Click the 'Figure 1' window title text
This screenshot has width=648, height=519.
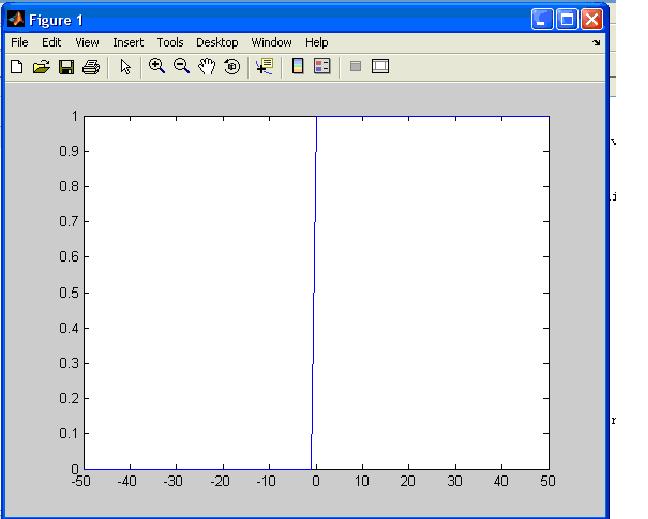tap(56, 20)
